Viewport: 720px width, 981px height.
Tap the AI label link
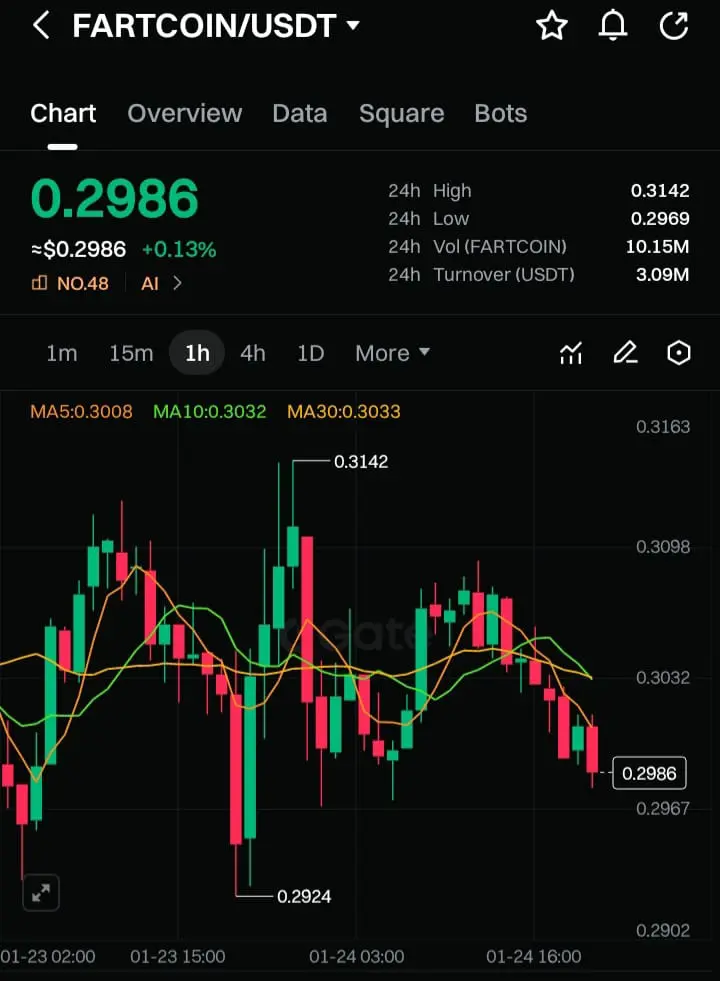(150, 283)
